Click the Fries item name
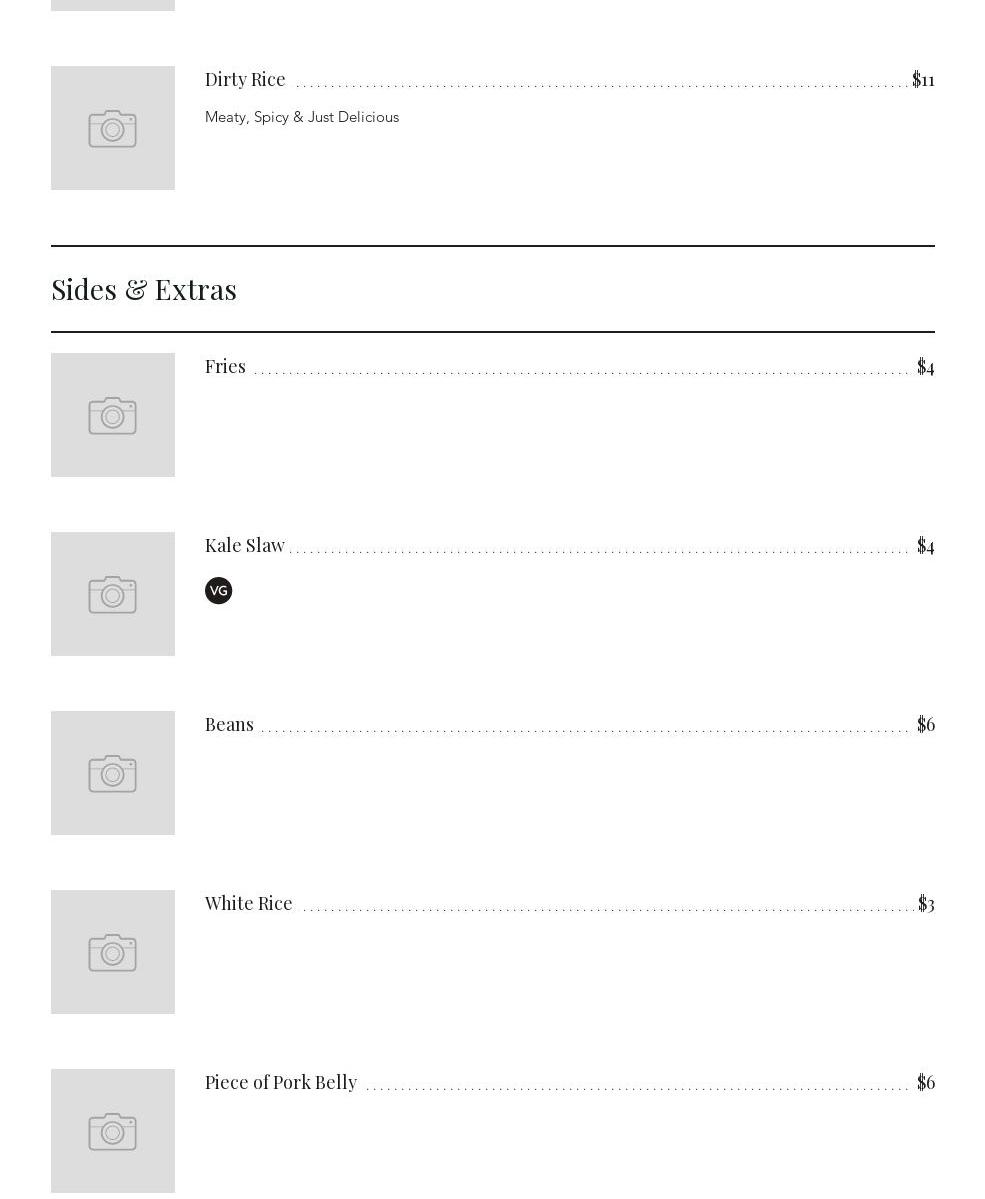985x1199 pixels. click(225, 366)
